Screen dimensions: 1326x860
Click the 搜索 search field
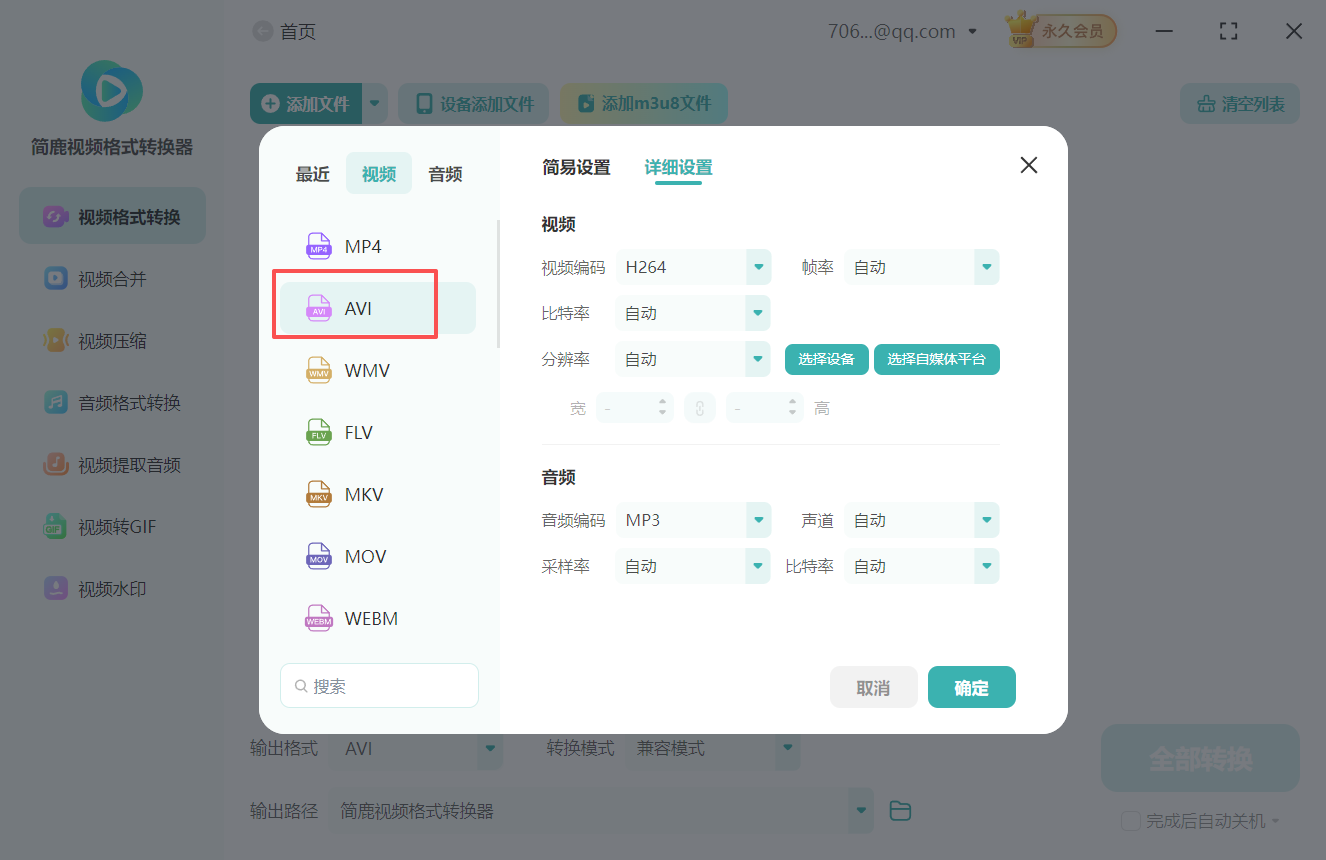coord(379,685)
